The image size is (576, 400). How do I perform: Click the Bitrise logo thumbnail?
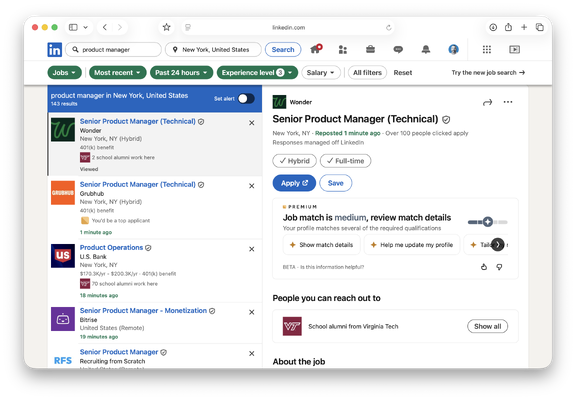coord(63,319)
